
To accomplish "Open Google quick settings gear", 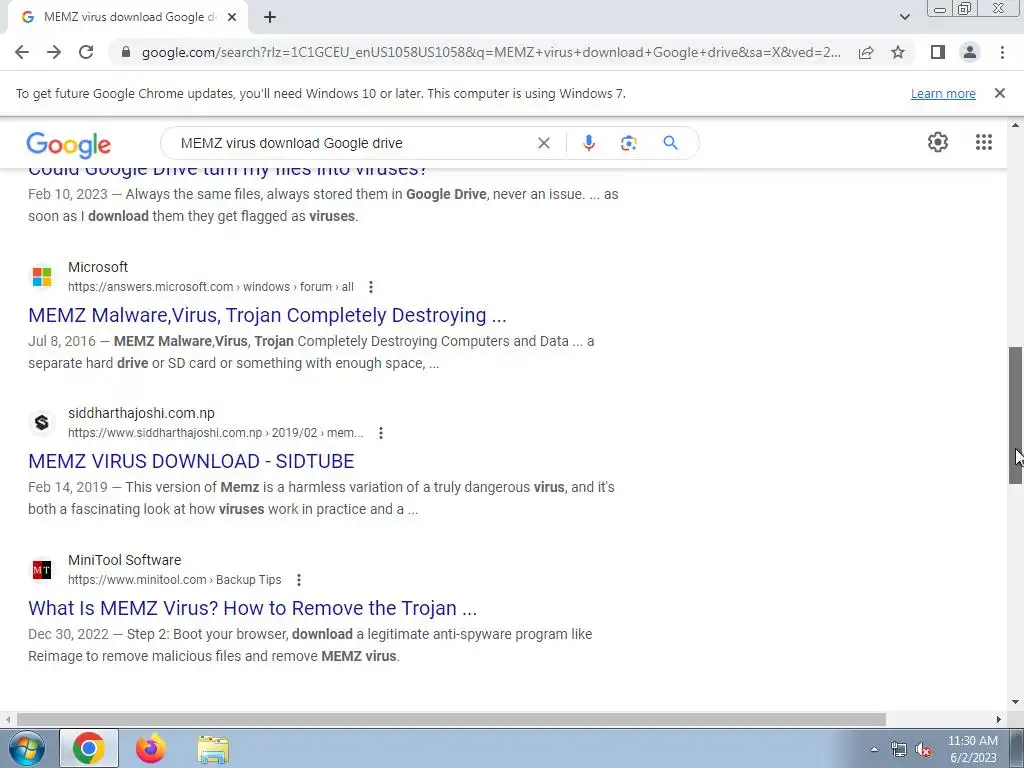I will pyautogui.click(x=938, y=142).
